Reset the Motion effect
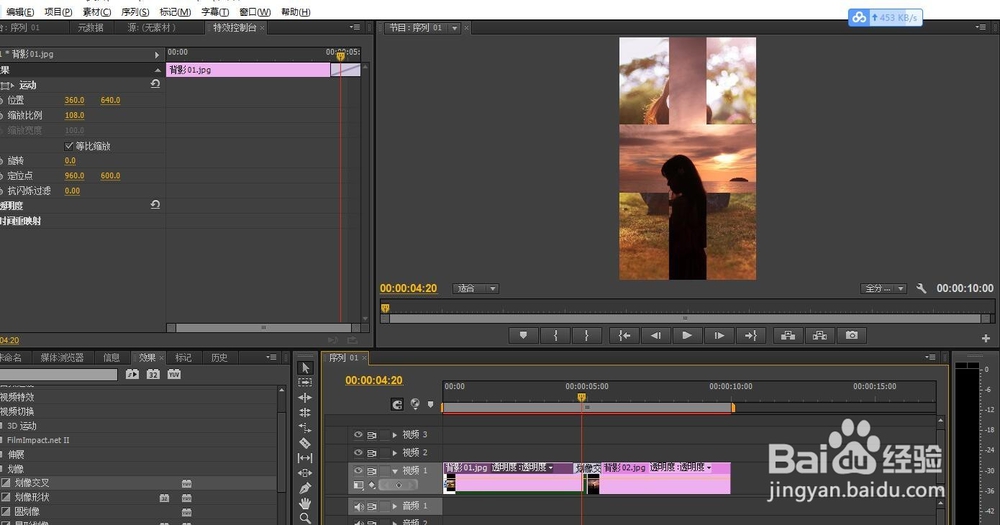1000x525 pixels. [x=155, y=84]
